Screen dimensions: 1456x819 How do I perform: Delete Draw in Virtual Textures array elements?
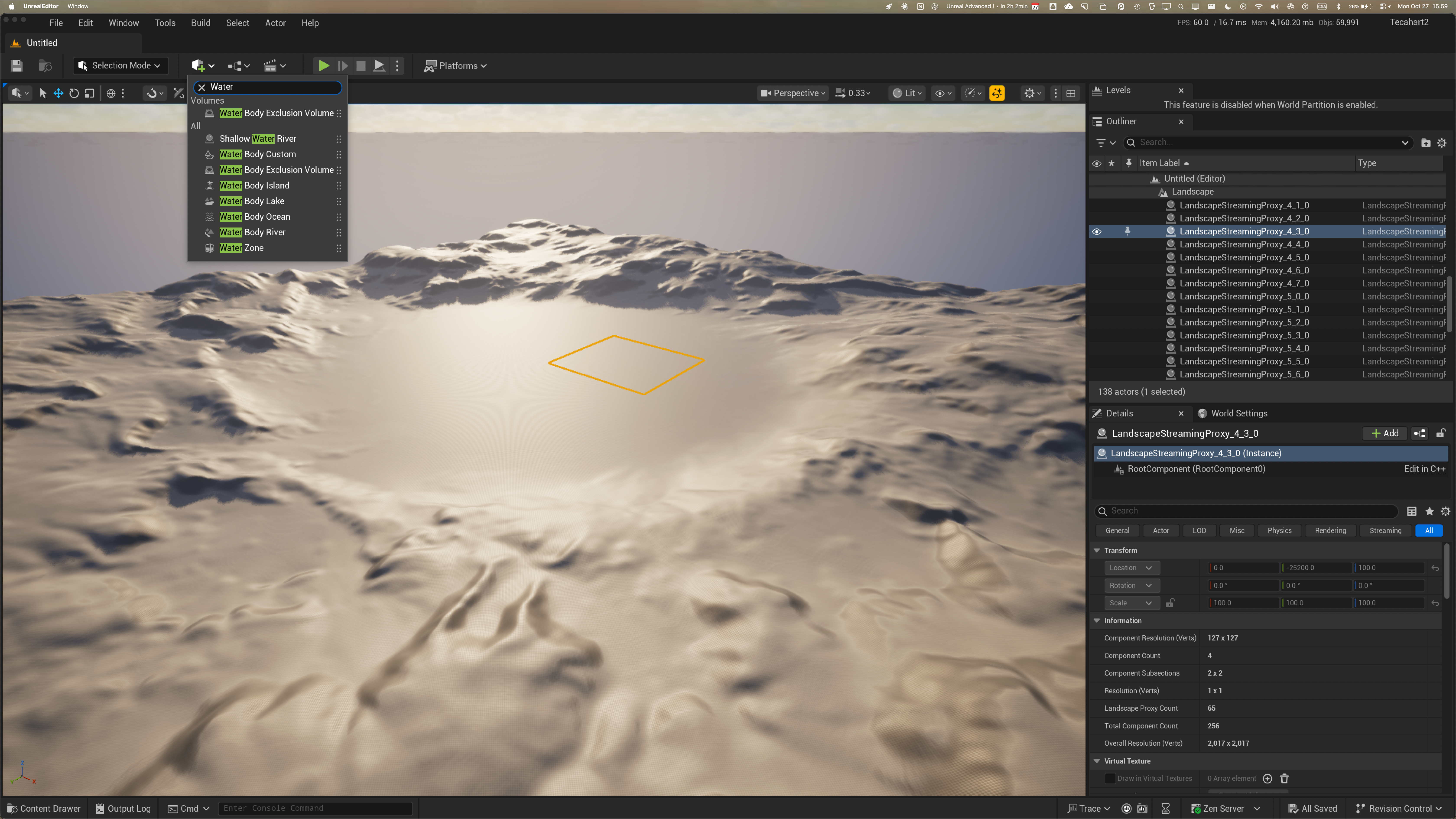click(x=1284, y=779)
